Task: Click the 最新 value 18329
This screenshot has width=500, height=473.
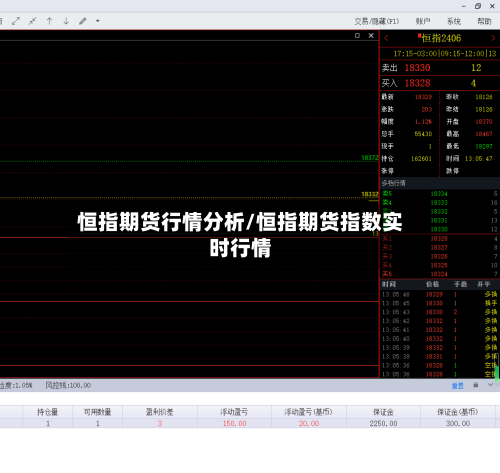Action: click(x=423, y=97)
